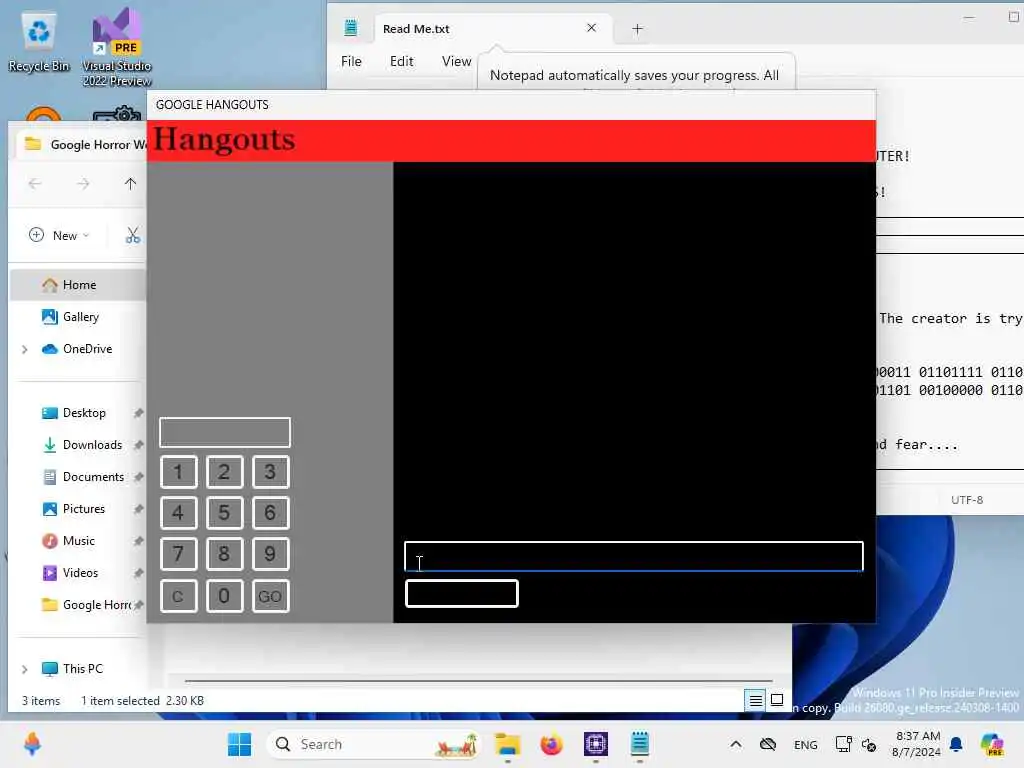
Task: Click keypad digit 3 in Hangouts
Action: pos(270,472)
